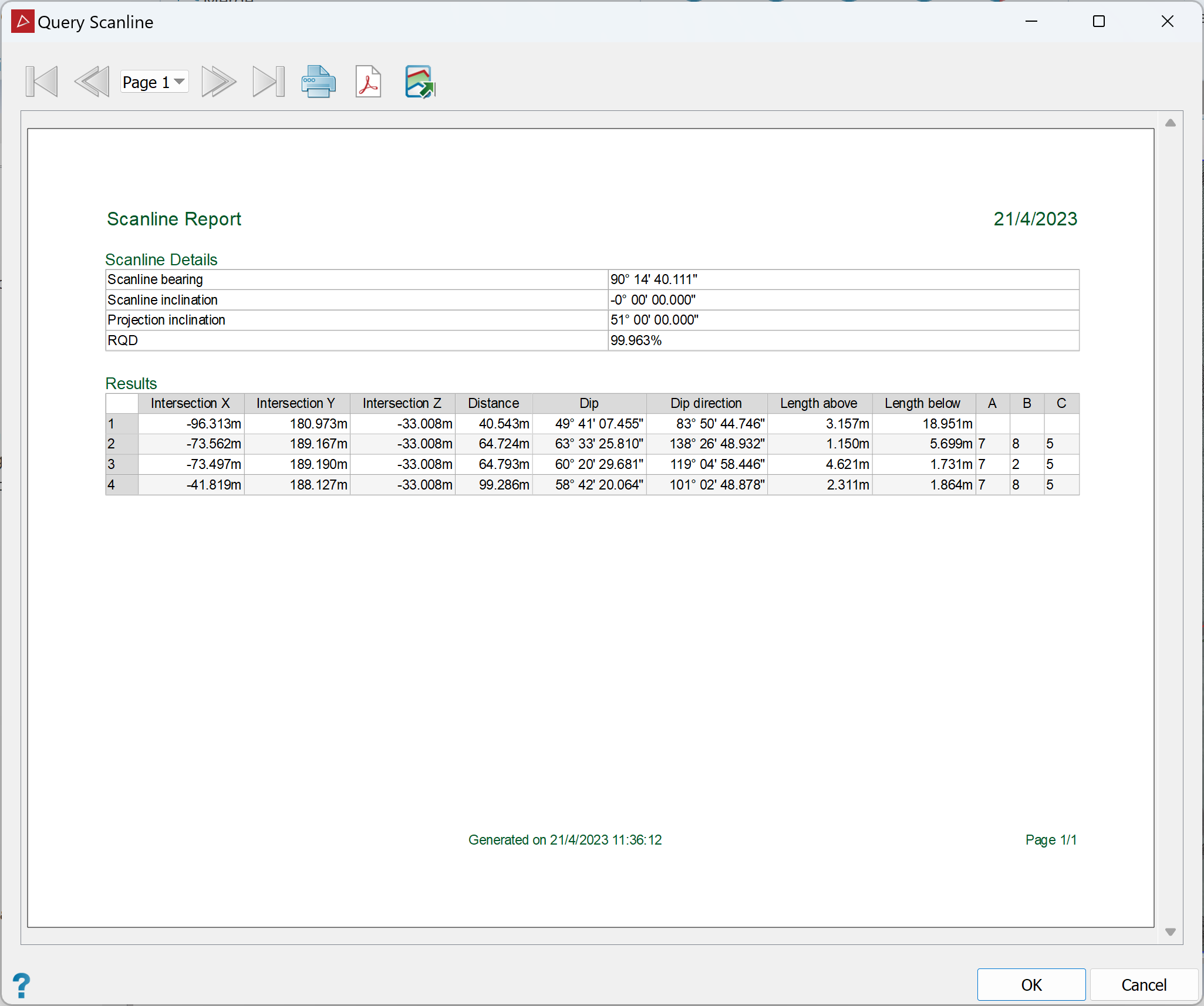Go to first page of report
Image resolution: width=1204 pixels, height=1006 pixels.
42,82
